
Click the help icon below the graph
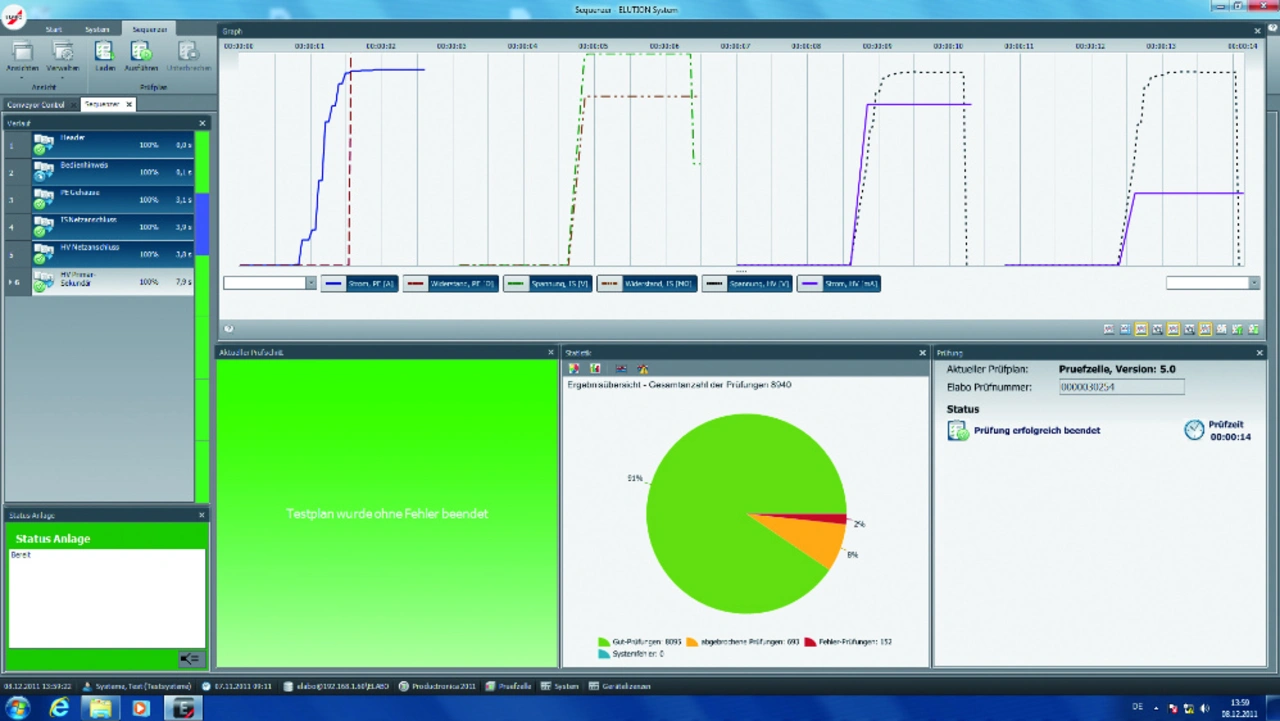(x=228, y=328)
